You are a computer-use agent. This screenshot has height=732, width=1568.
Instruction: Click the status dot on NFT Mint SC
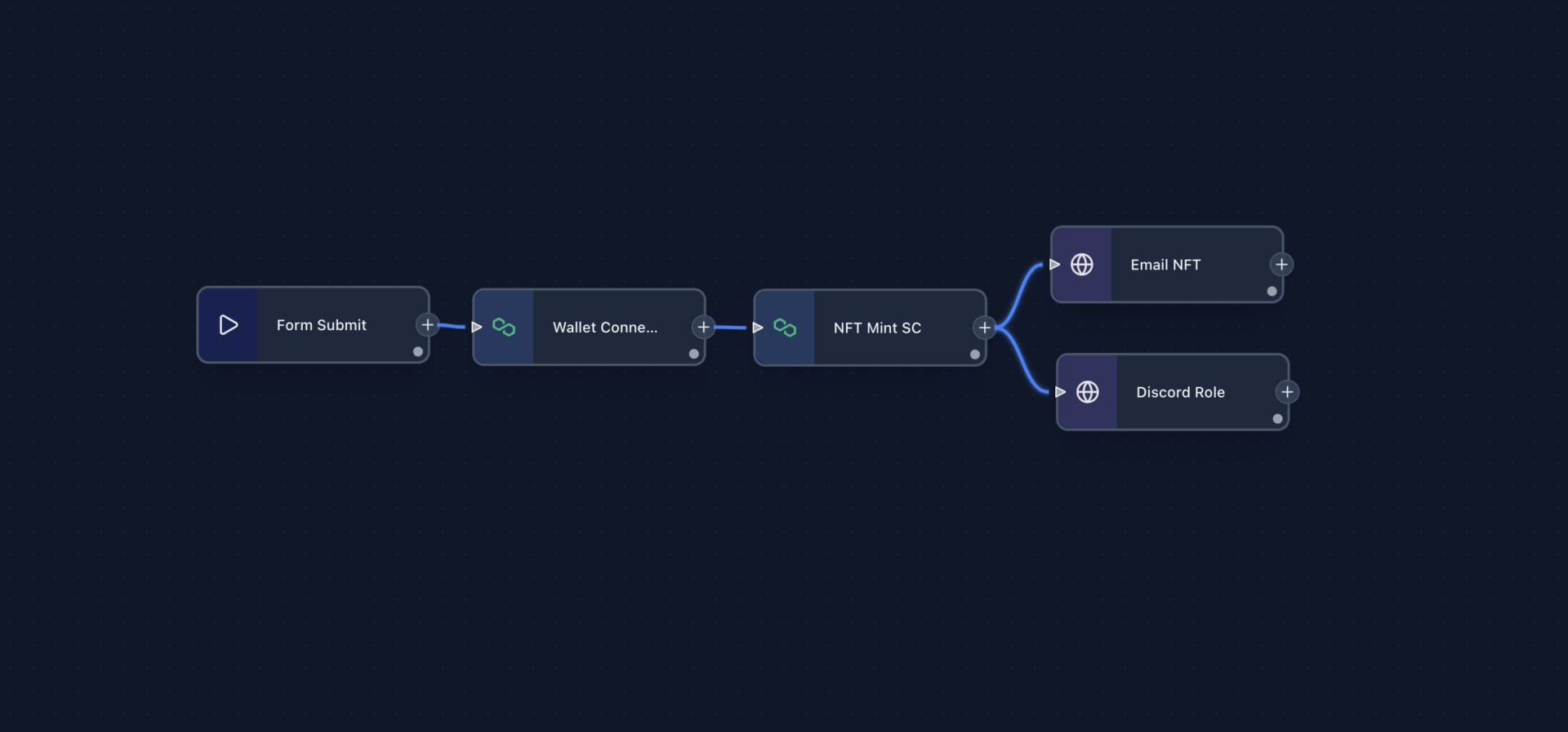point(975,355)
